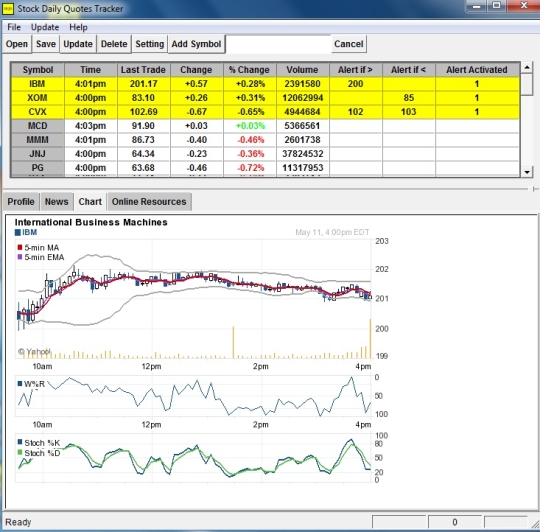Click the % Change column header
Viewport: 540px width, 532px height.
click(x=249, y=70)
